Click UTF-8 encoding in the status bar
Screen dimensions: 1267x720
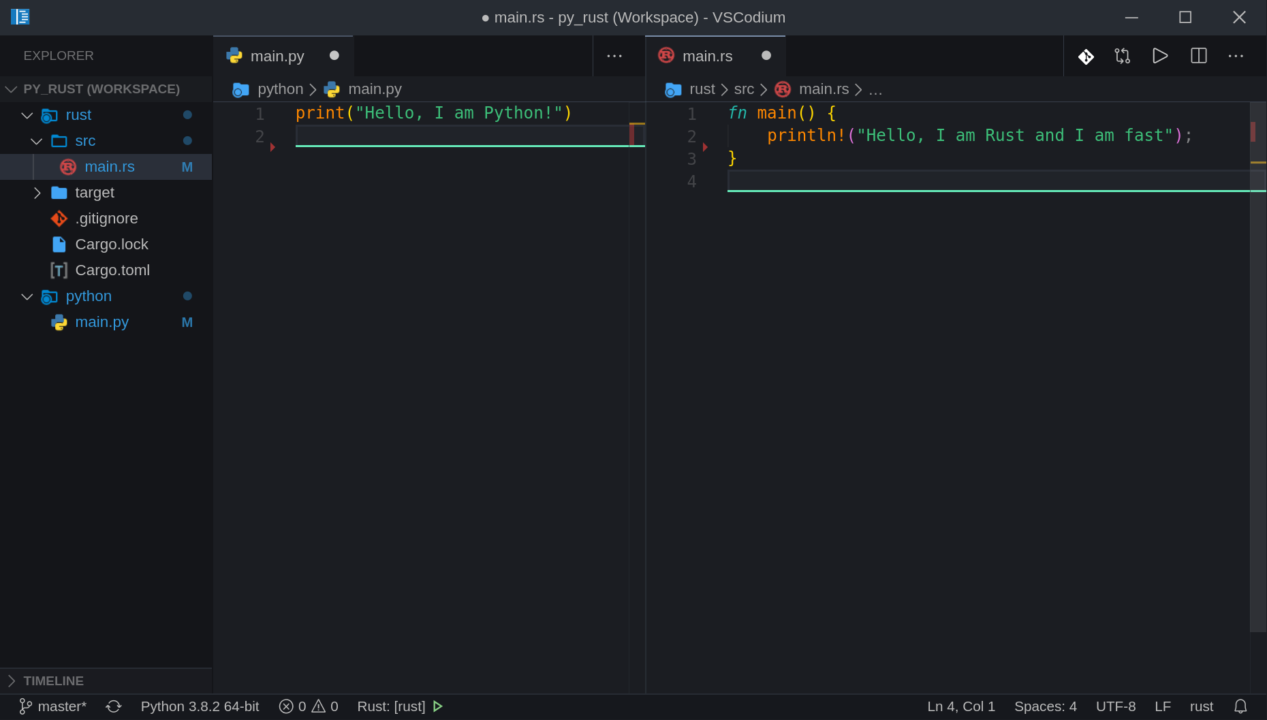click(1116, 706)
